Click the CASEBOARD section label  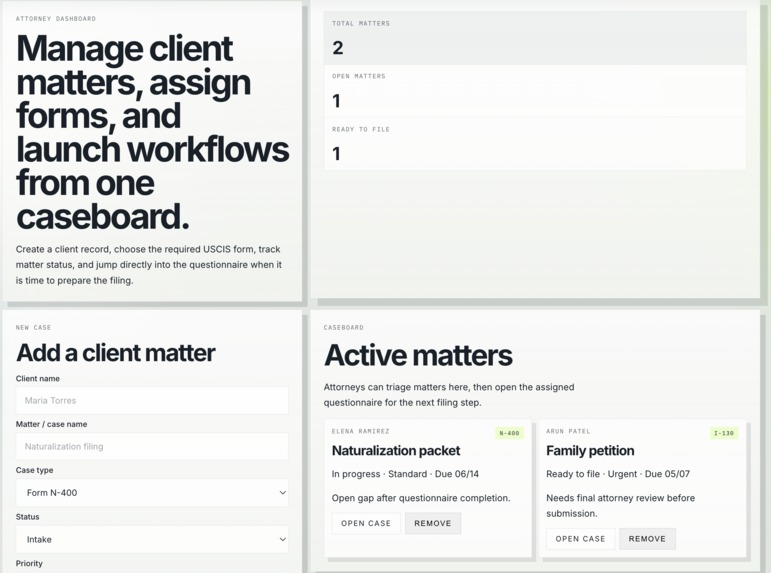[344, 328]
